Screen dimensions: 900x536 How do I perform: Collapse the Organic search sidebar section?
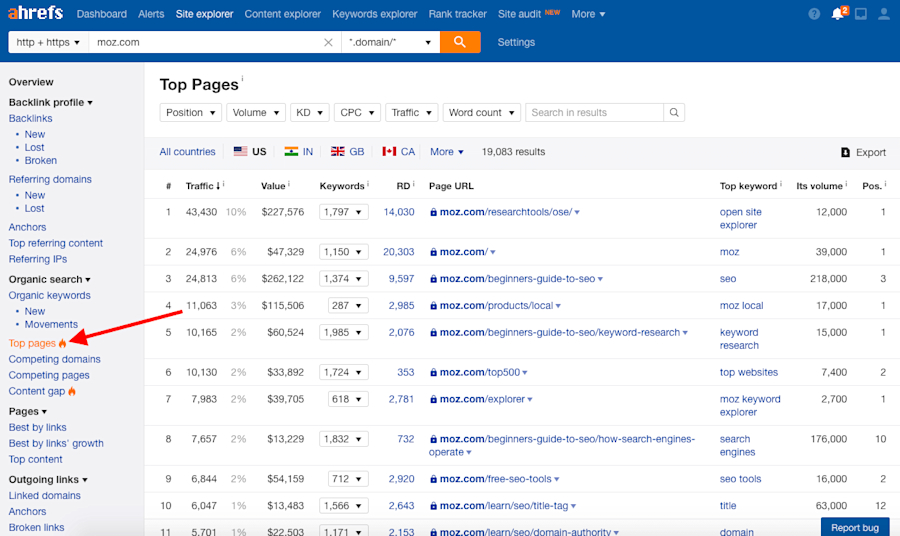coord(49,279)
